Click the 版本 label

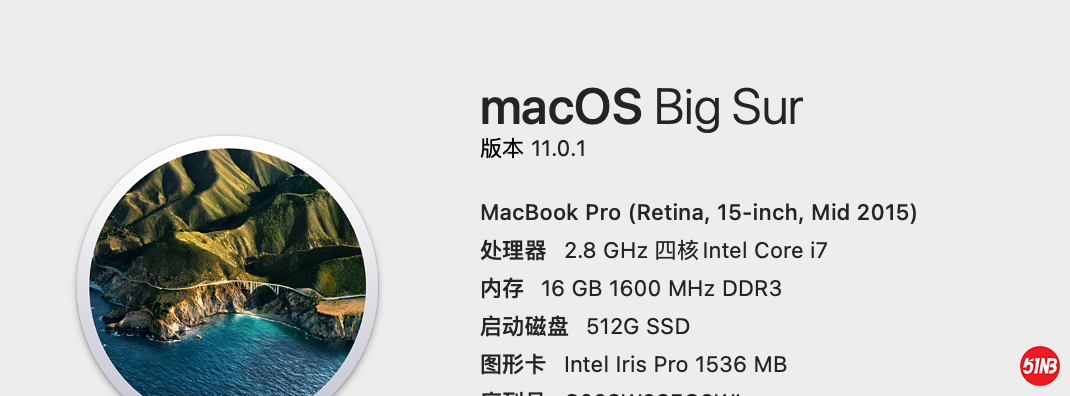coord(502,148)
